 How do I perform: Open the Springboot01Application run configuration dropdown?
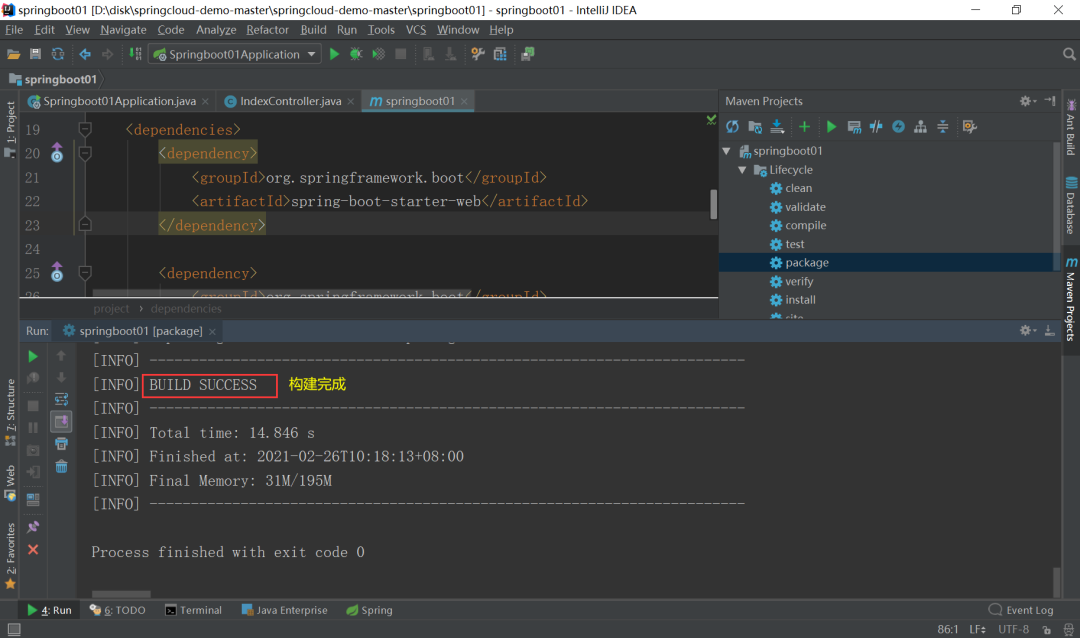(x=235, y=54)
